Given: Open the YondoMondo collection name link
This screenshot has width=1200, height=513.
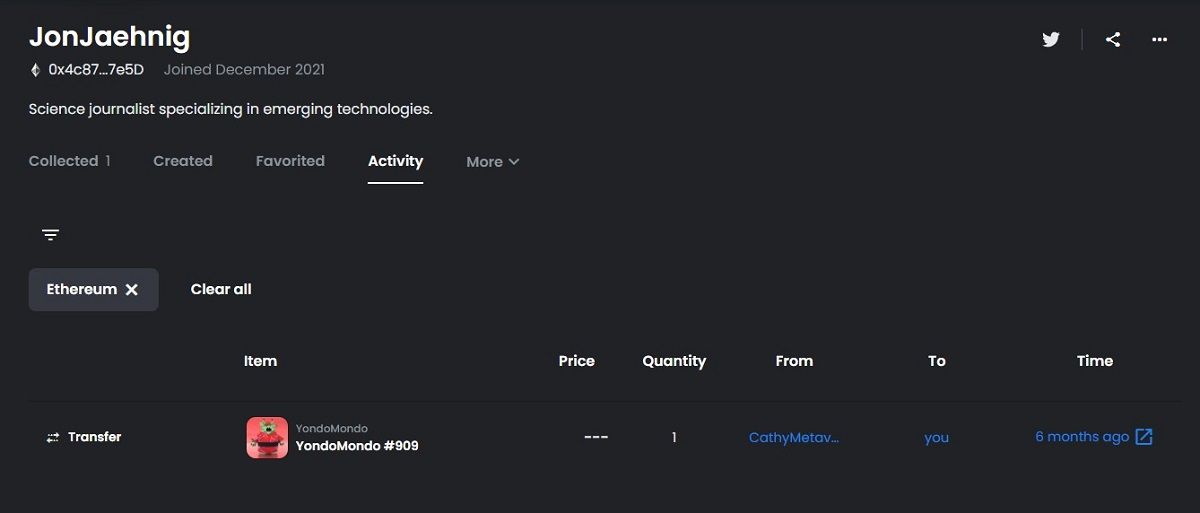Looking at the screenshot, I should pos(332,428).
